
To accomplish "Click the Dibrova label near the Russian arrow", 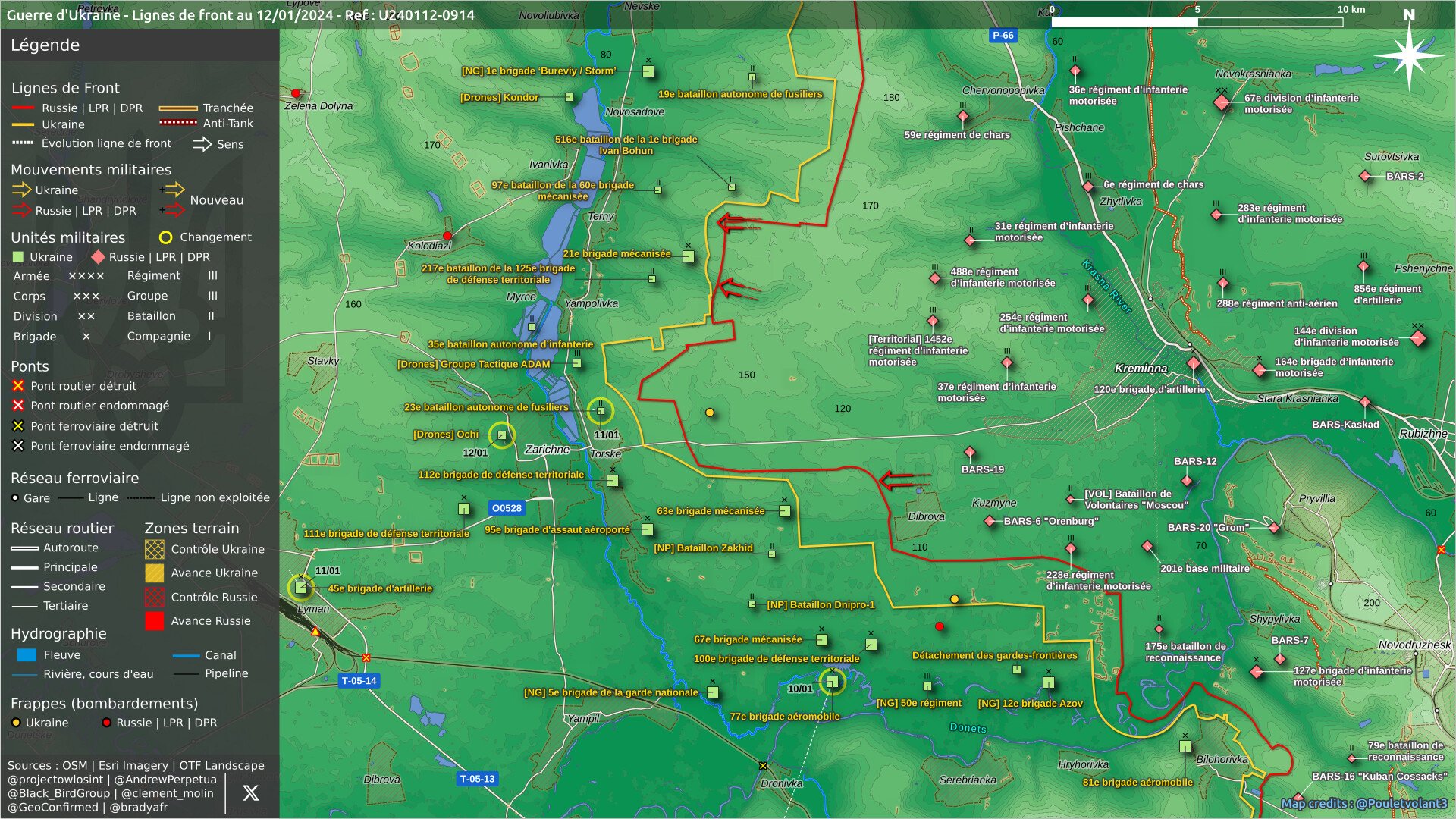I will pyautogui.click(x=926, y=516).
